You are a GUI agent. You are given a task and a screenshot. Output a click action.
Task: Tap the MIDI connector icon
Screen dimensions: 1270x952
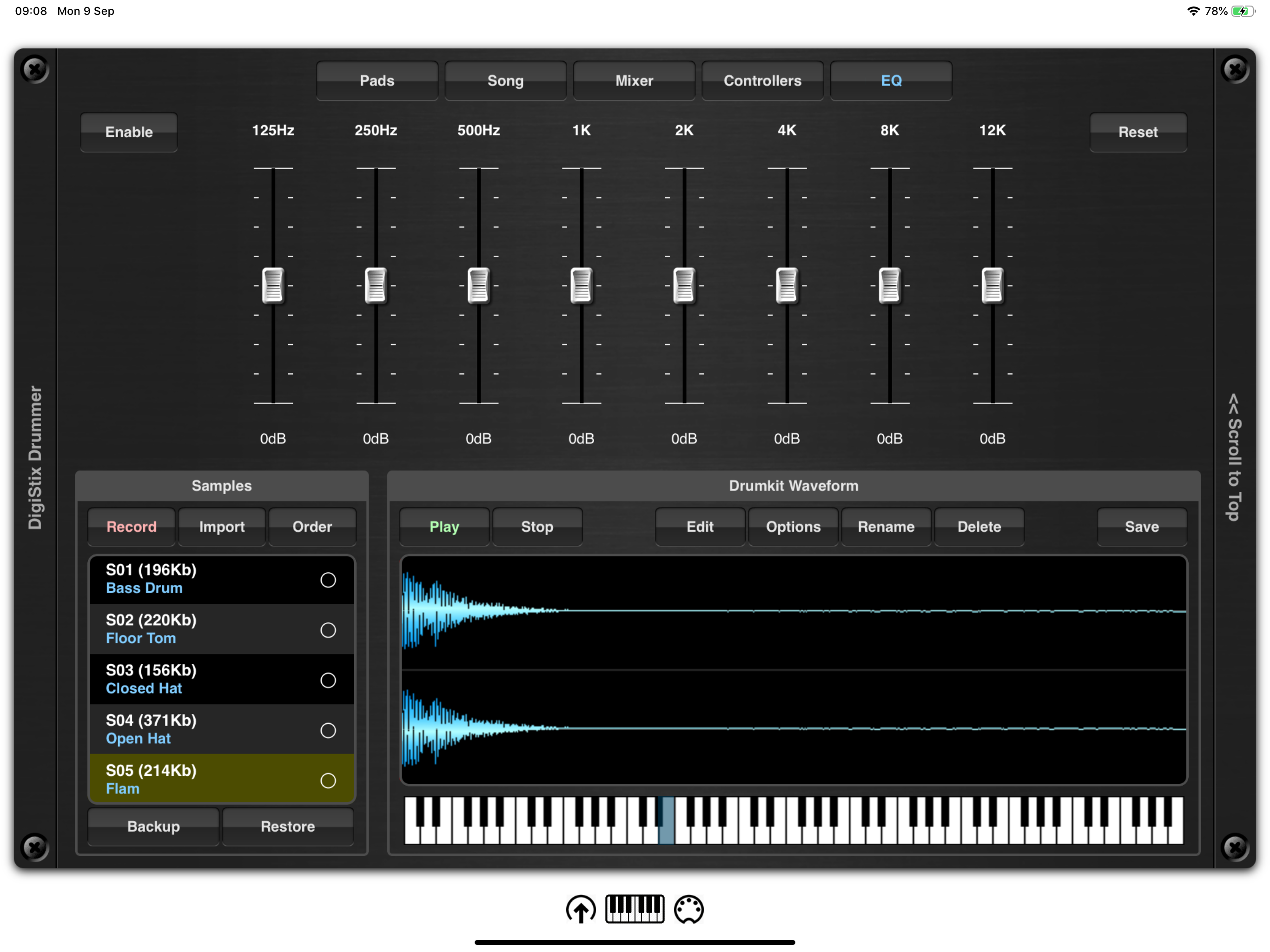[x=688, y=909]
